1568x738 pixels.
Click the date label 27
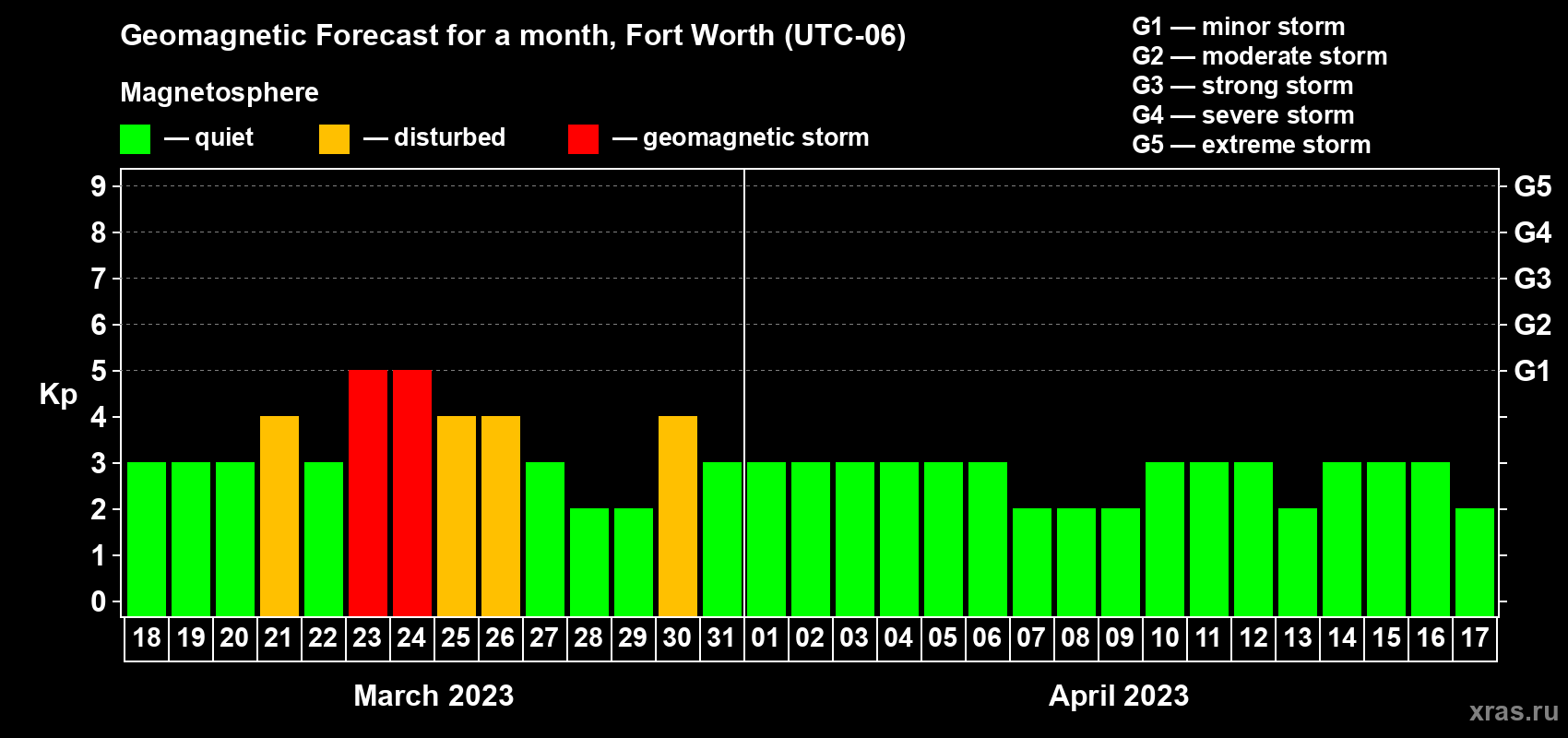[x=544, y=637]
